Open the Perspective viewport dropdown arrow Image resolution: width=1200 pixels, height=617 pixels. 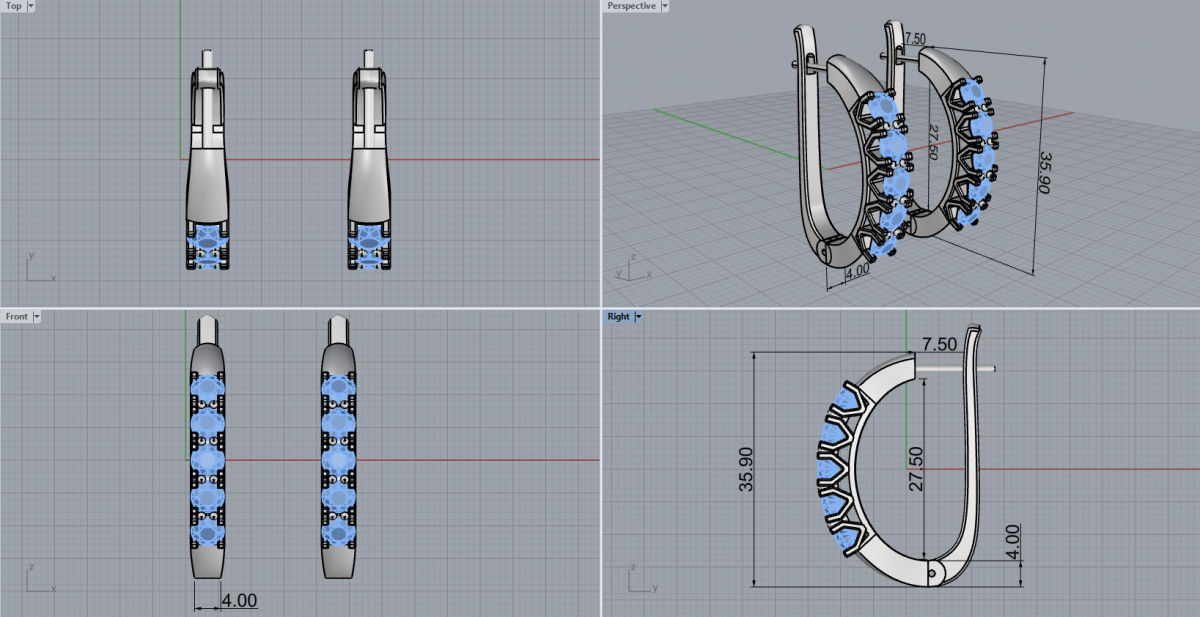[x=665, y=6]
